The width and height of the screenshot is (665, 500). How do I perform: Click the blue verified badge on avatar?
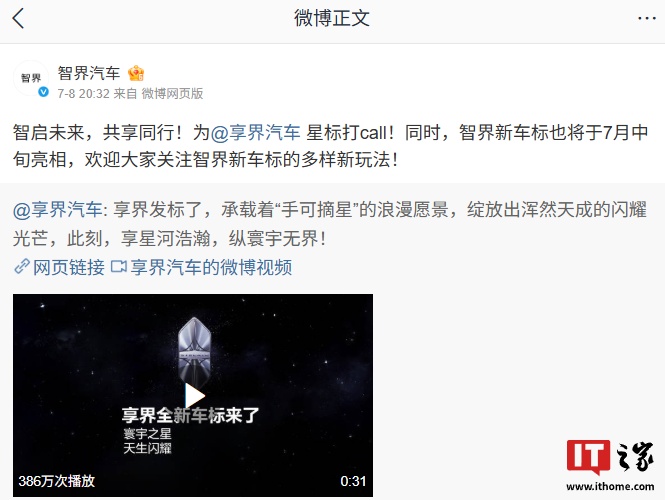coord(43,92)
